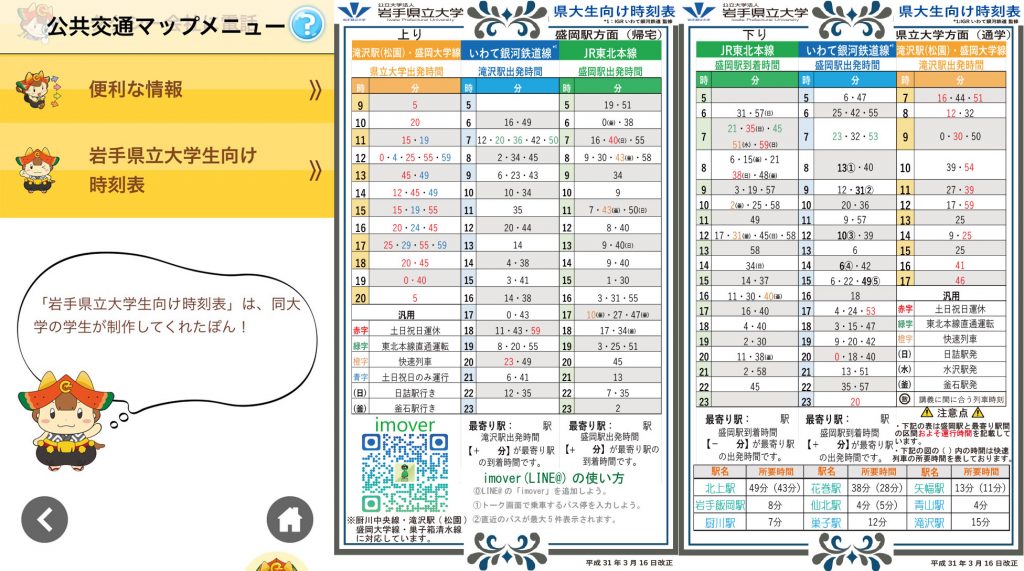1024x571 pixels.
Task: Tap the imover QR code
Action: [405, 474]
